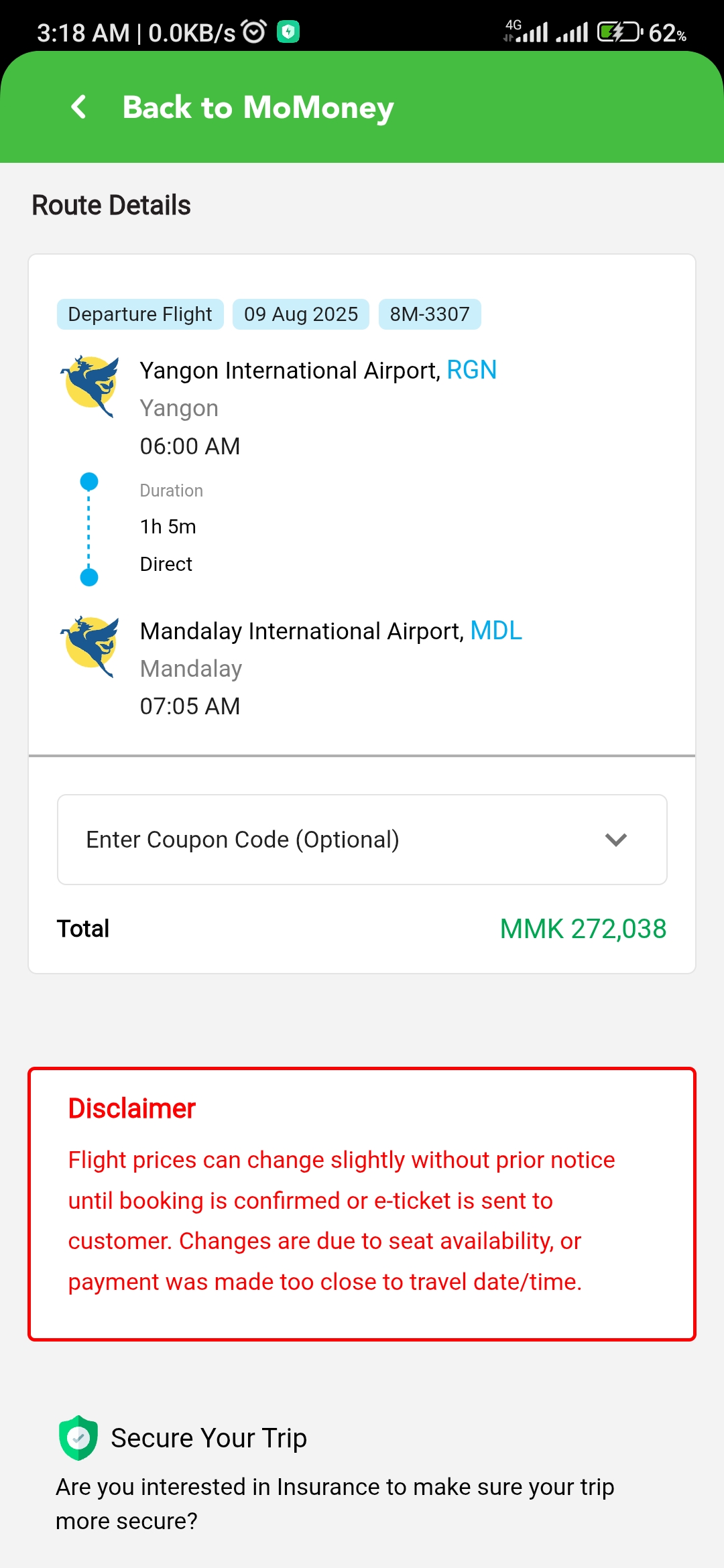Screen dimensions: 724x1568
Task: Tap the alarm clock status icon
Action: click(254, 31)
